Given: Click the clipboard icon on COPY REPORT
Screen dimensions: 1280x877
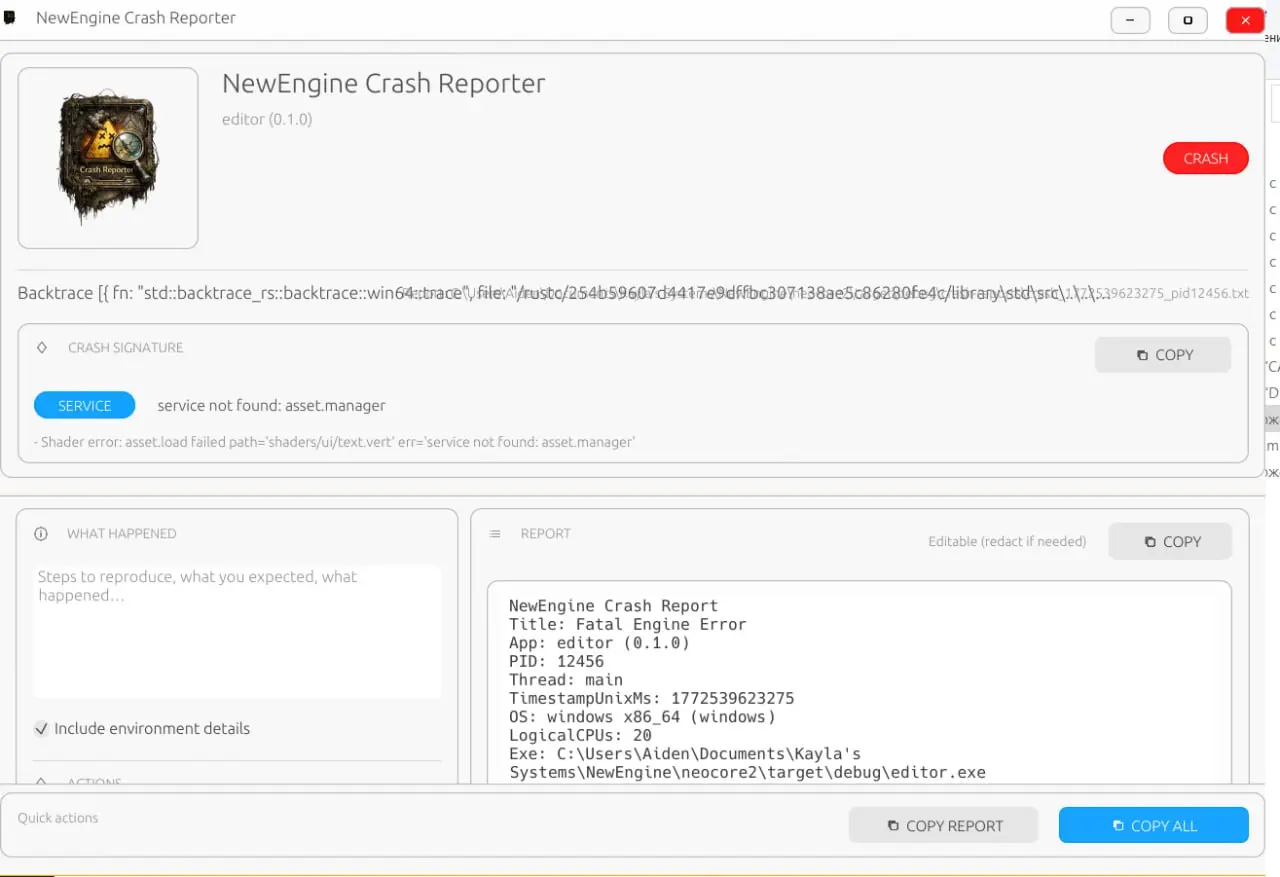Looking at the screenshot, I should (x=891, y=825).
